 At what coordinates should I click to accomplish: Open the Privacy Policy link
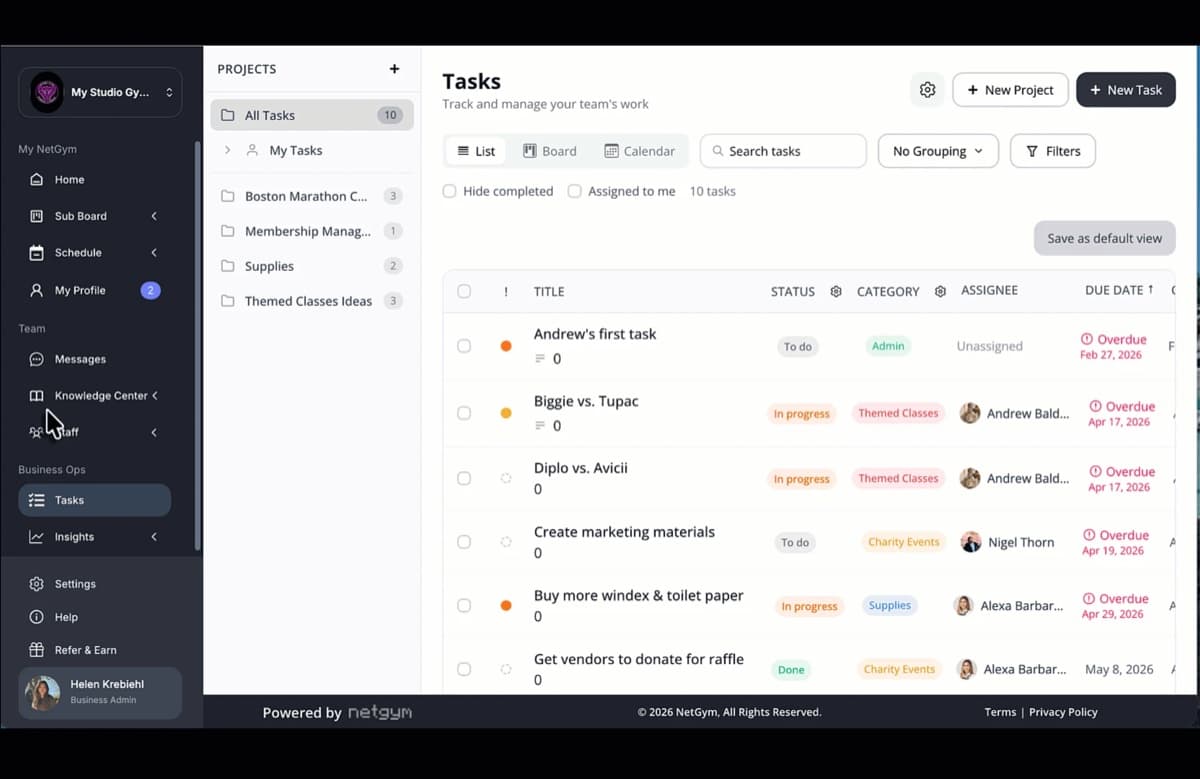[x=1063, y=712]
